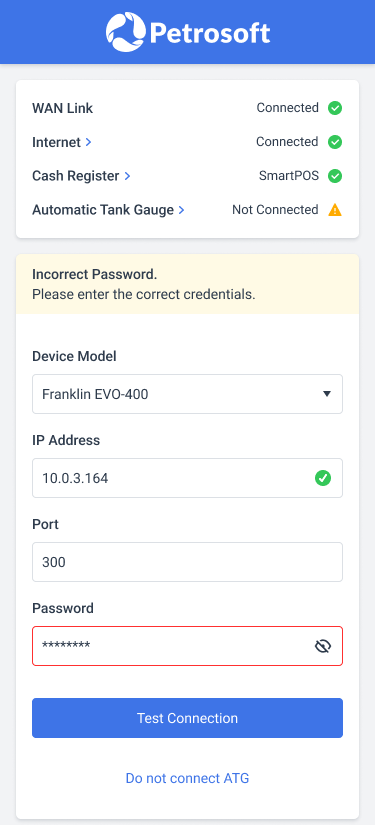
Task: Click the SmartPOS green check icon
Action: [335, 176]
